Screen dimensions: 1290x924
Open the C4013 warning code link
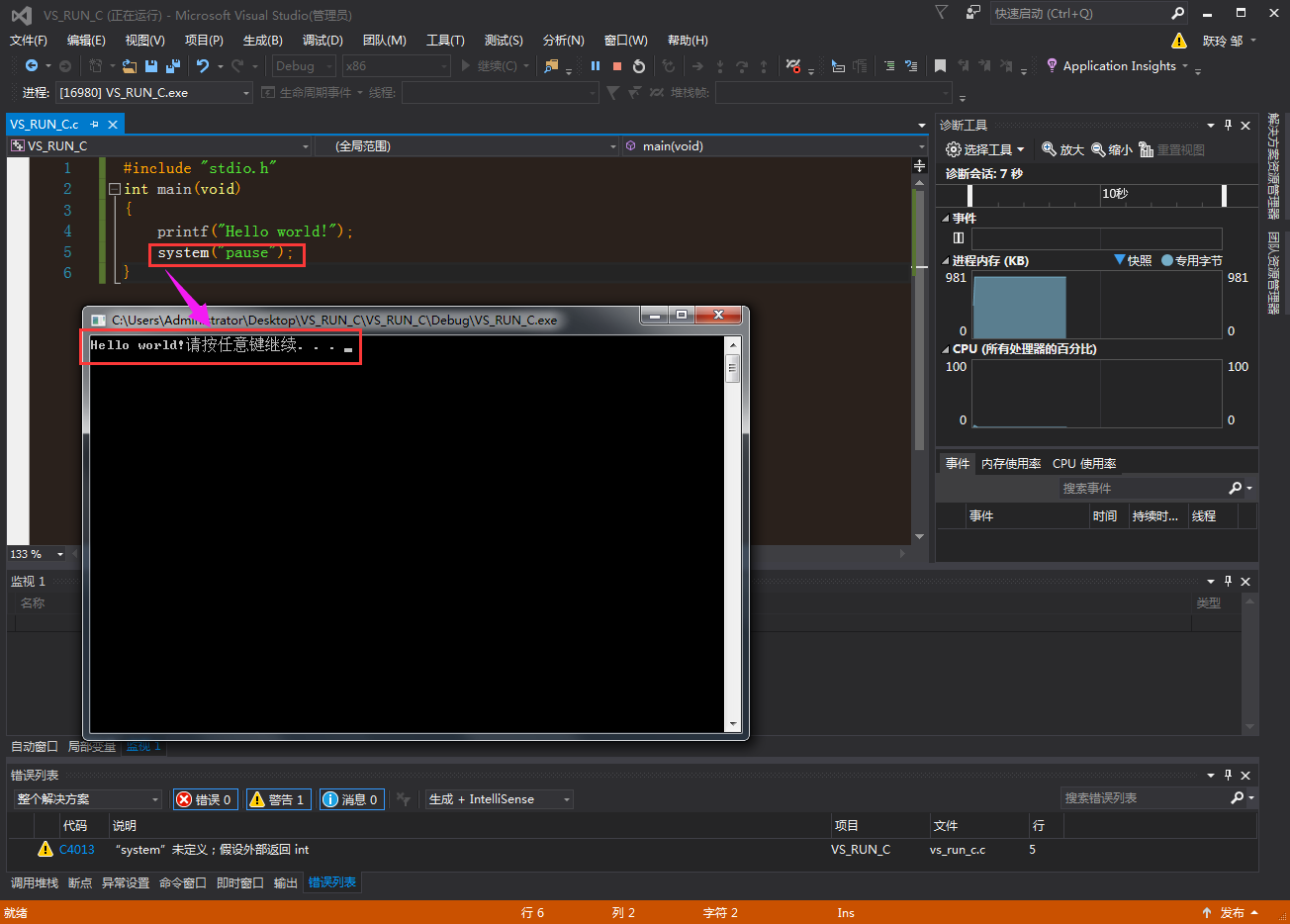[x=76, y=850]
